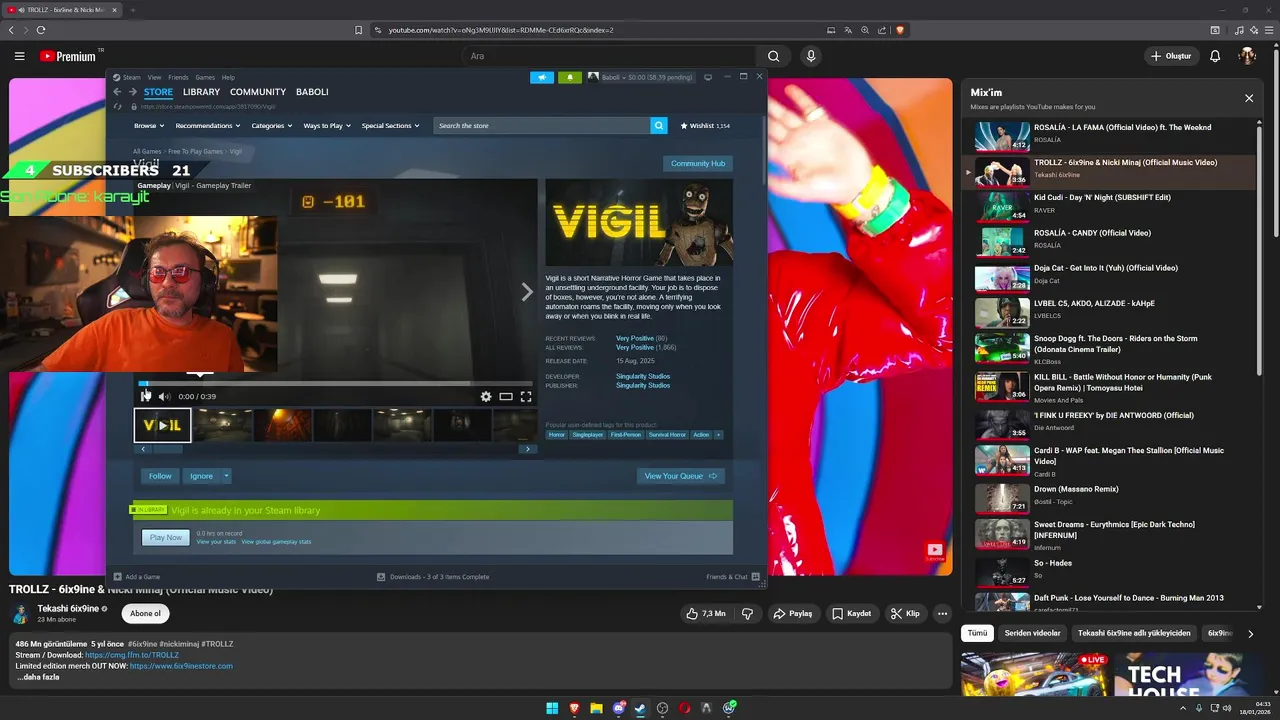Image resolution: width=1280 pixels, height=720 pixels.
Task: Click the Paylaş share button
Action: [x=793, y=613]
